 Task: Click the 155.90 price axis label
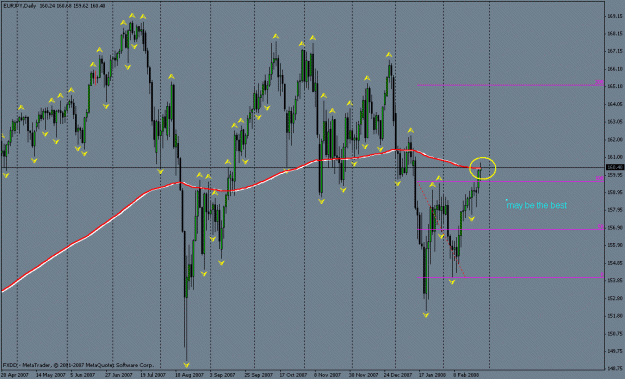615,245
